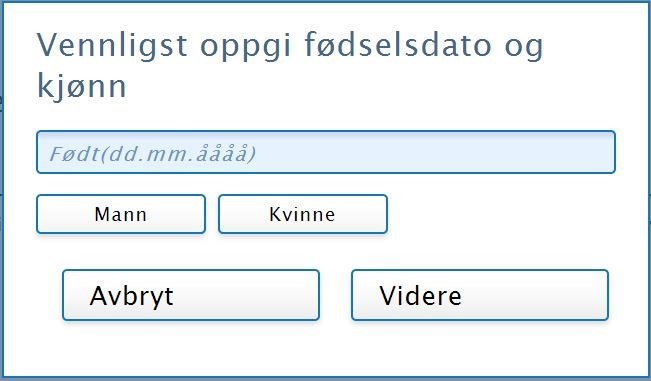This screenshot has width=651, height=381.
Task: Cancel the dialog using Avbryt
Action: [x=191, y=295]
